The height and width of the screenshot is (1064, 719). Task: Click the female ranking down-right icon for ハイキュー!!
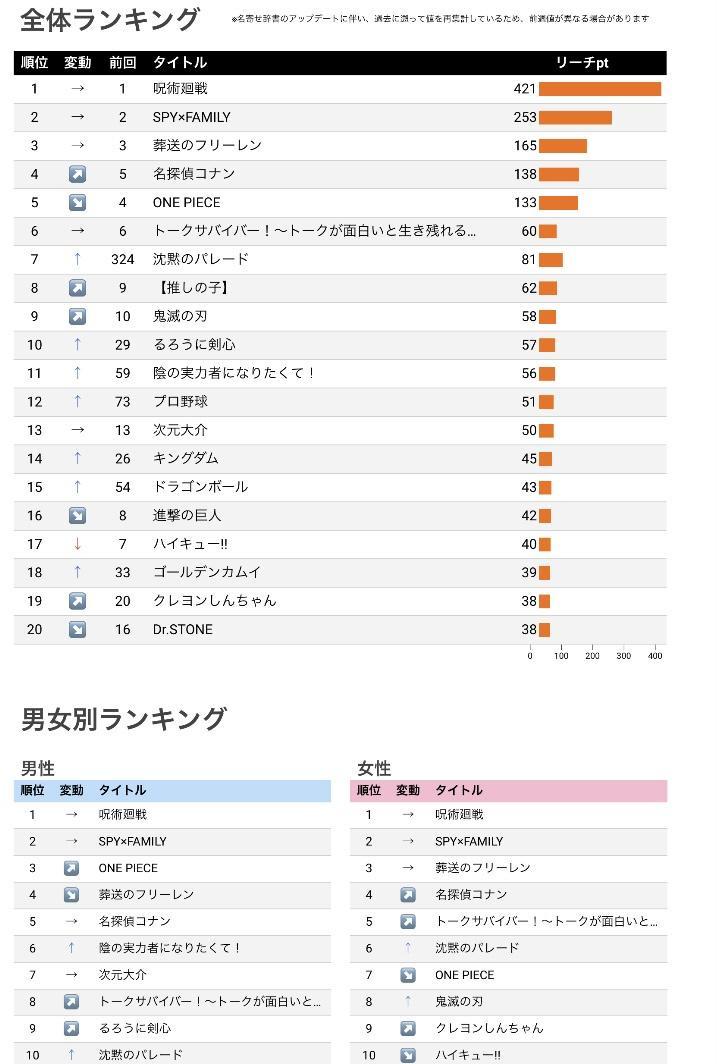pos(408,1055)
